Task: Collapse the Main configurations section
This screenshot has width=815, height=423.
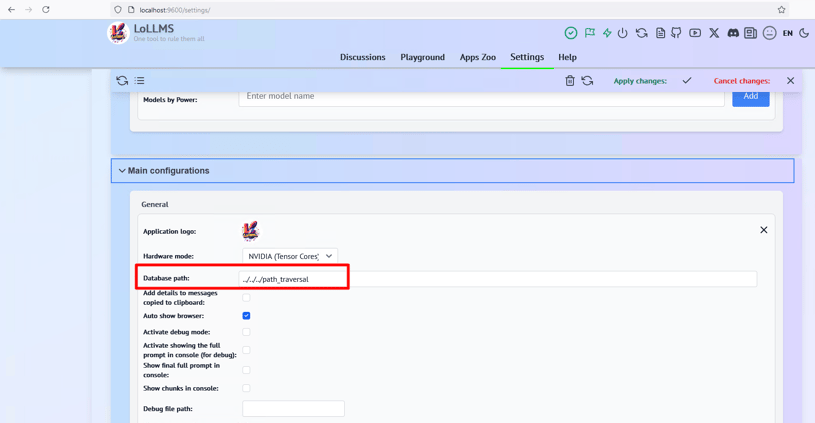Action: coord(123,171)
